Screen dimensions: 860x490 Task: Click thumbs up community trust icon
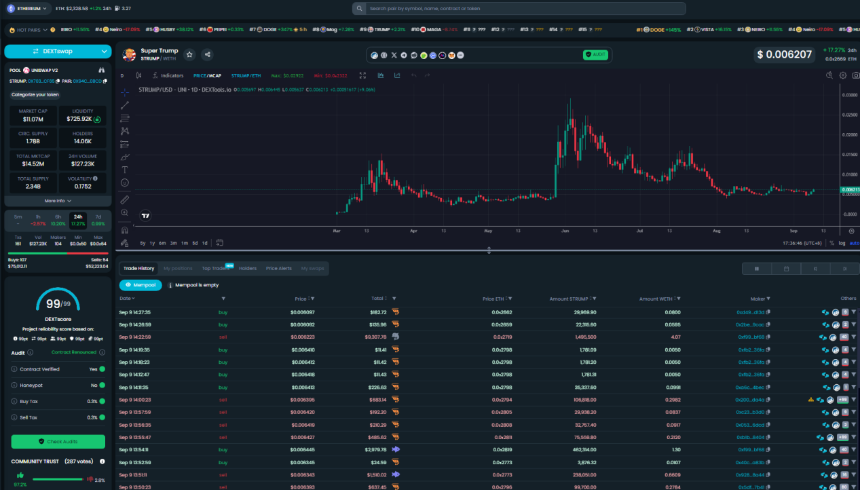[20, 475]
